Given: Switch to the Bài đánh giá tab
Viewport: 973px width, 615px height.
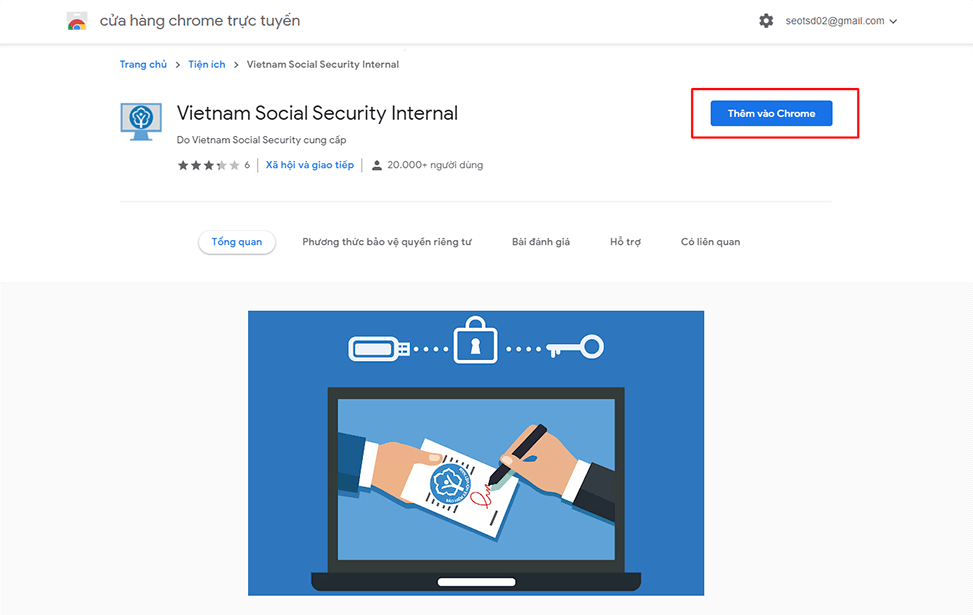Looking at the screenshot, I should pos(540,242).
